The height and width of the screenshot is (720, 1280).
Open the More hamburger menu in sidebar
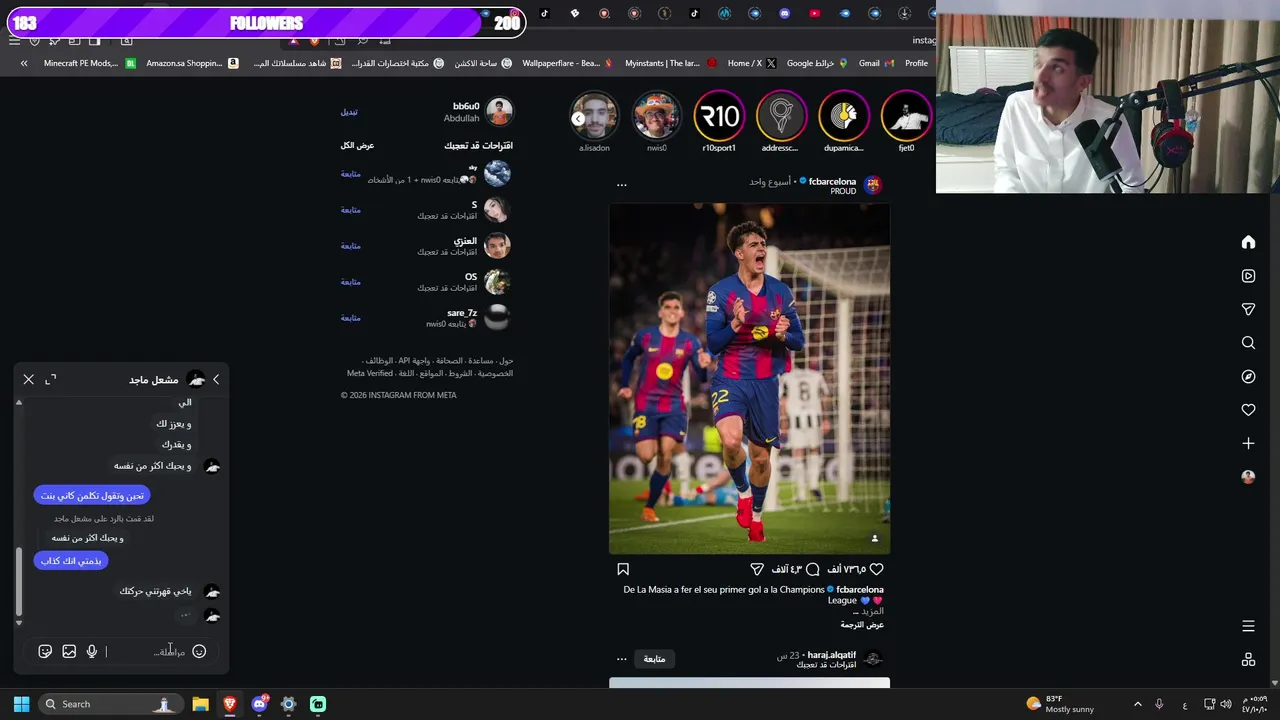tap(1248, 626)
